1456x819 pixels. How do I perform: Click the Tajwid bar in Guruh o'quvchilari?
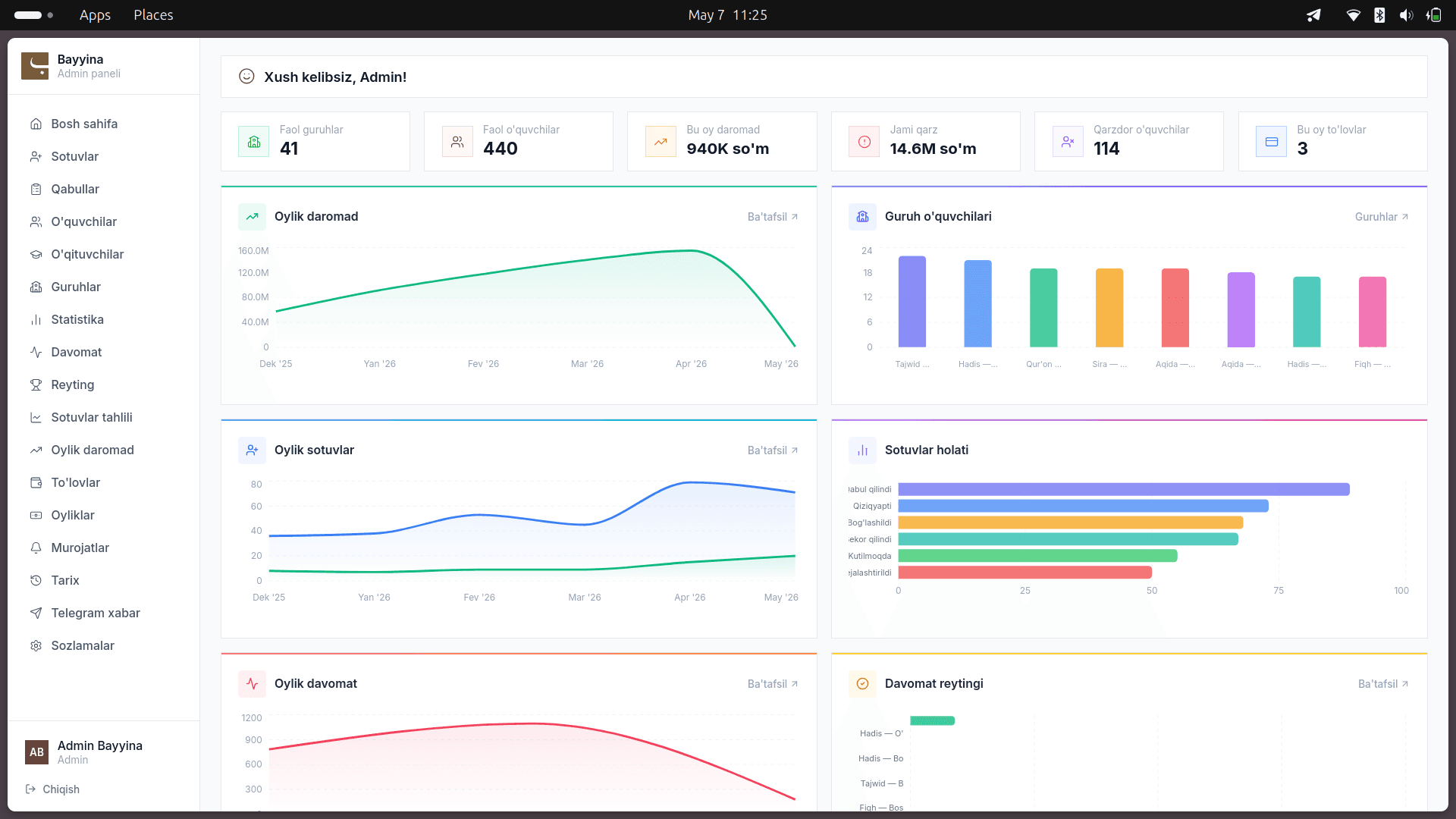coord(912,301)
